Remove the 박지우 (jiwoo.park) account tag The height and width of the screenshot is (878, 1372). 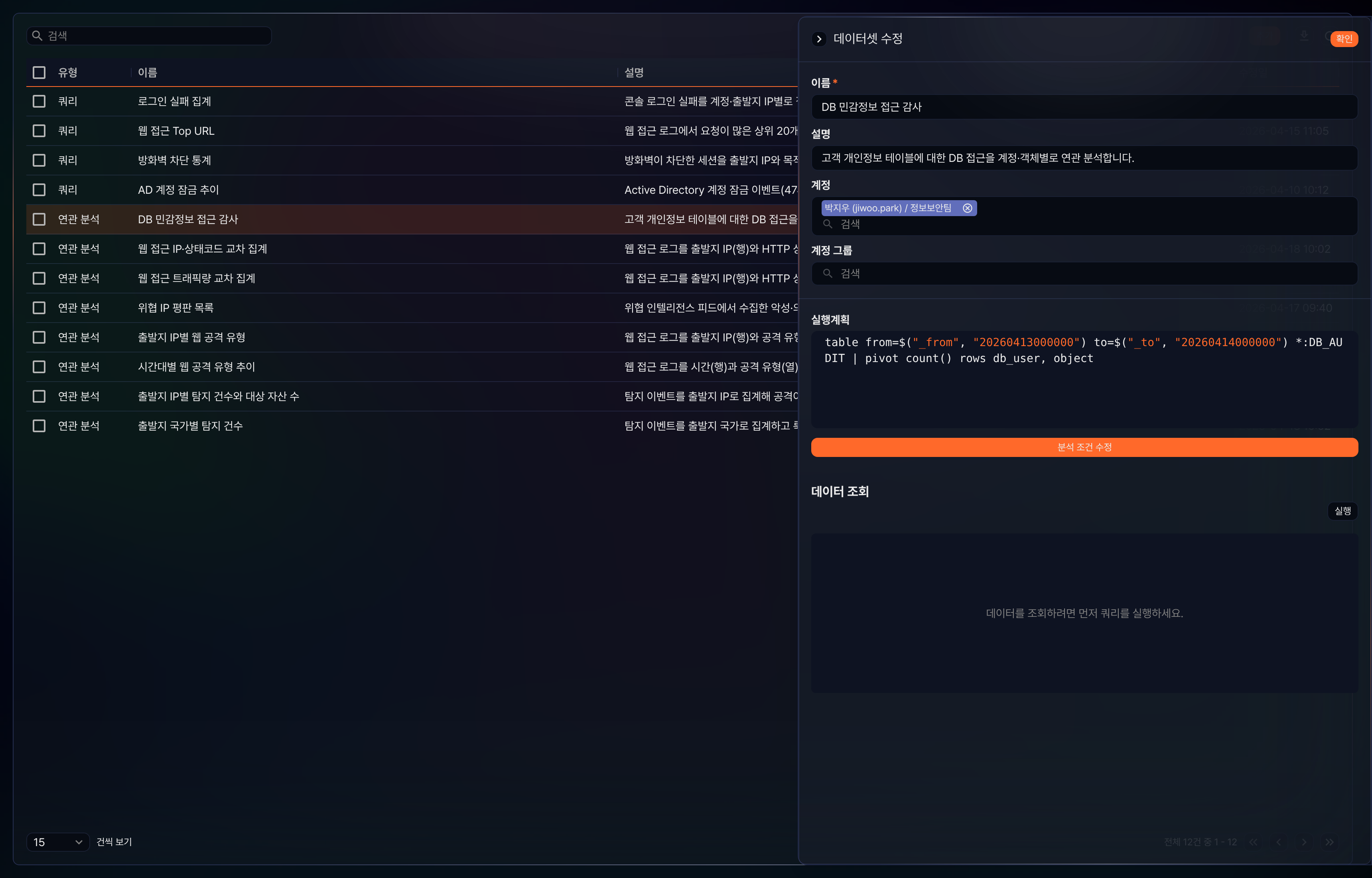967,208
